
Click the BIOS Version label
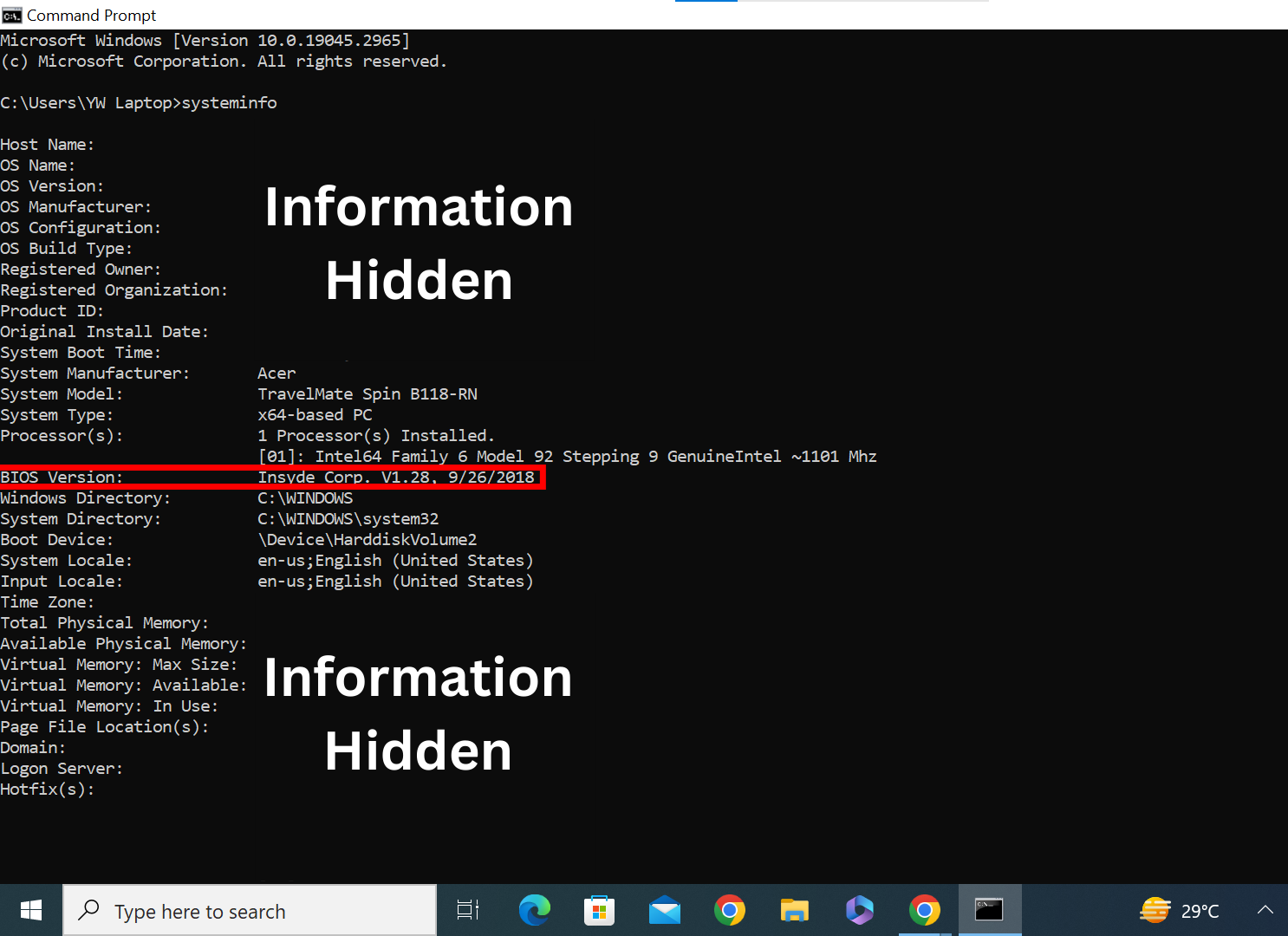click(x=62, y=478)
